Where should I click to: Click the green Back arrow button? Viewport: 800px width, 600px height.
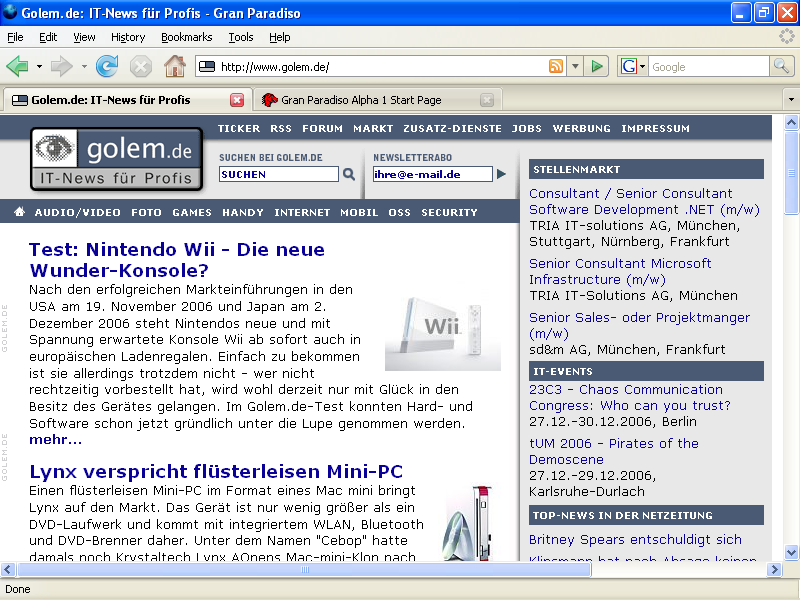(17, 67)
